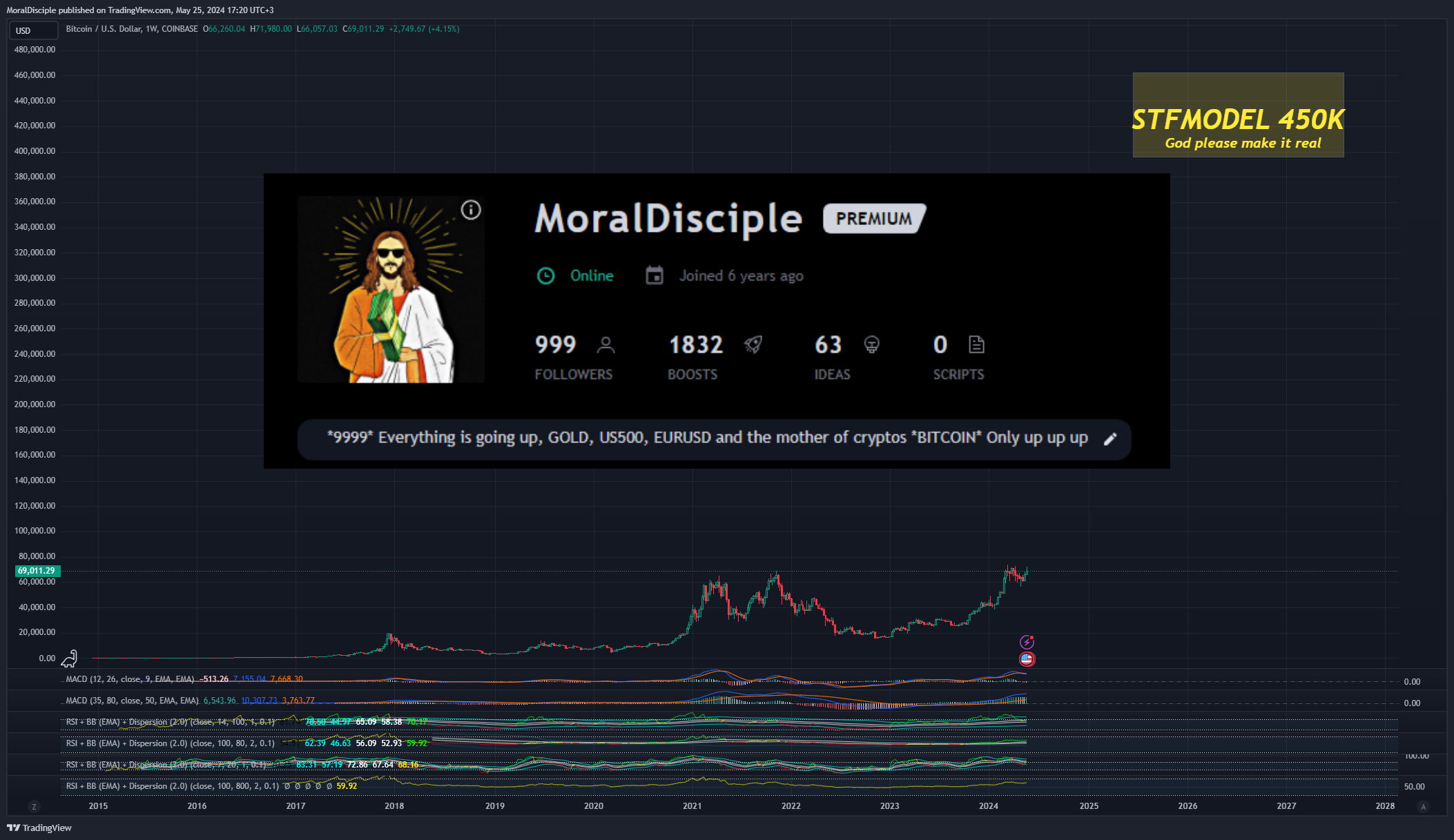
Task: Click the yellow 59.92 RSI value
Action: [x=347, y=786]
